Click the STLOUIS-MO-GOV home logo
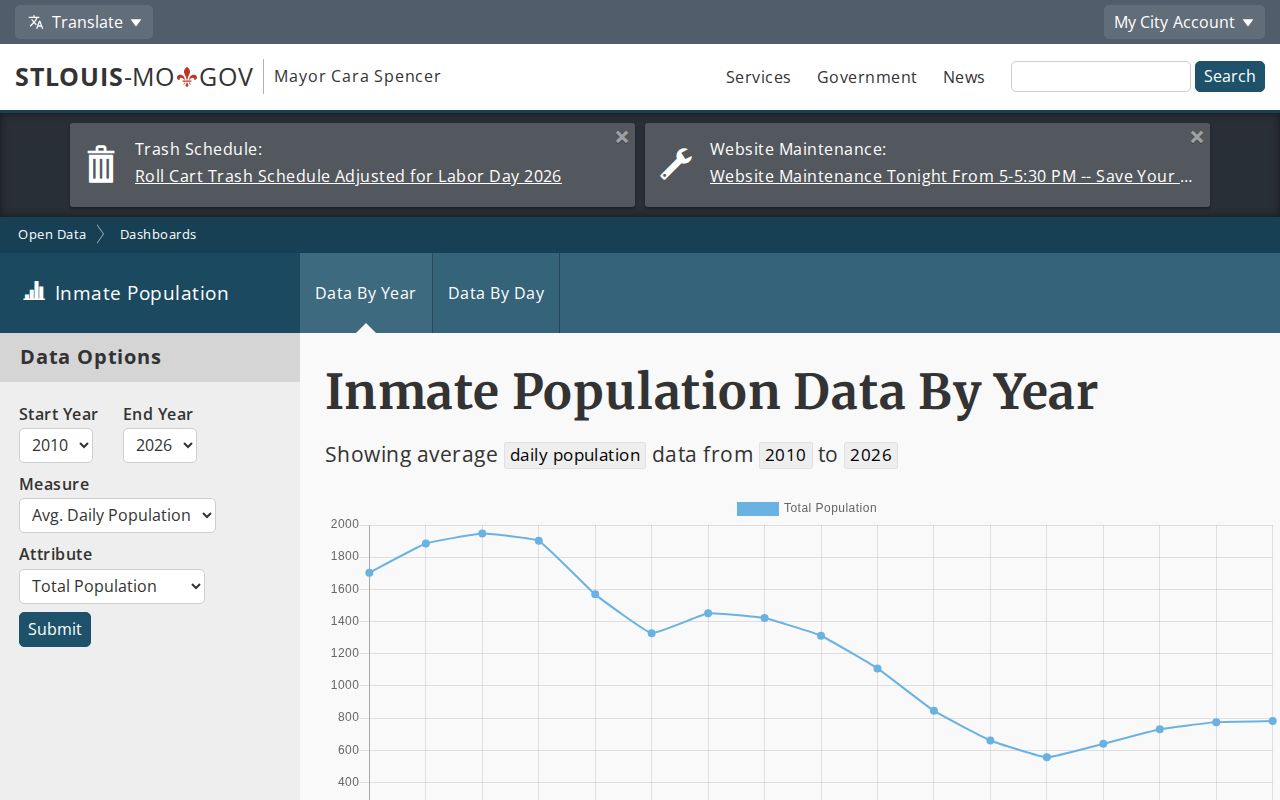Image resolution: width=1280 pixels, height=800 pixels. click(134, 77)
